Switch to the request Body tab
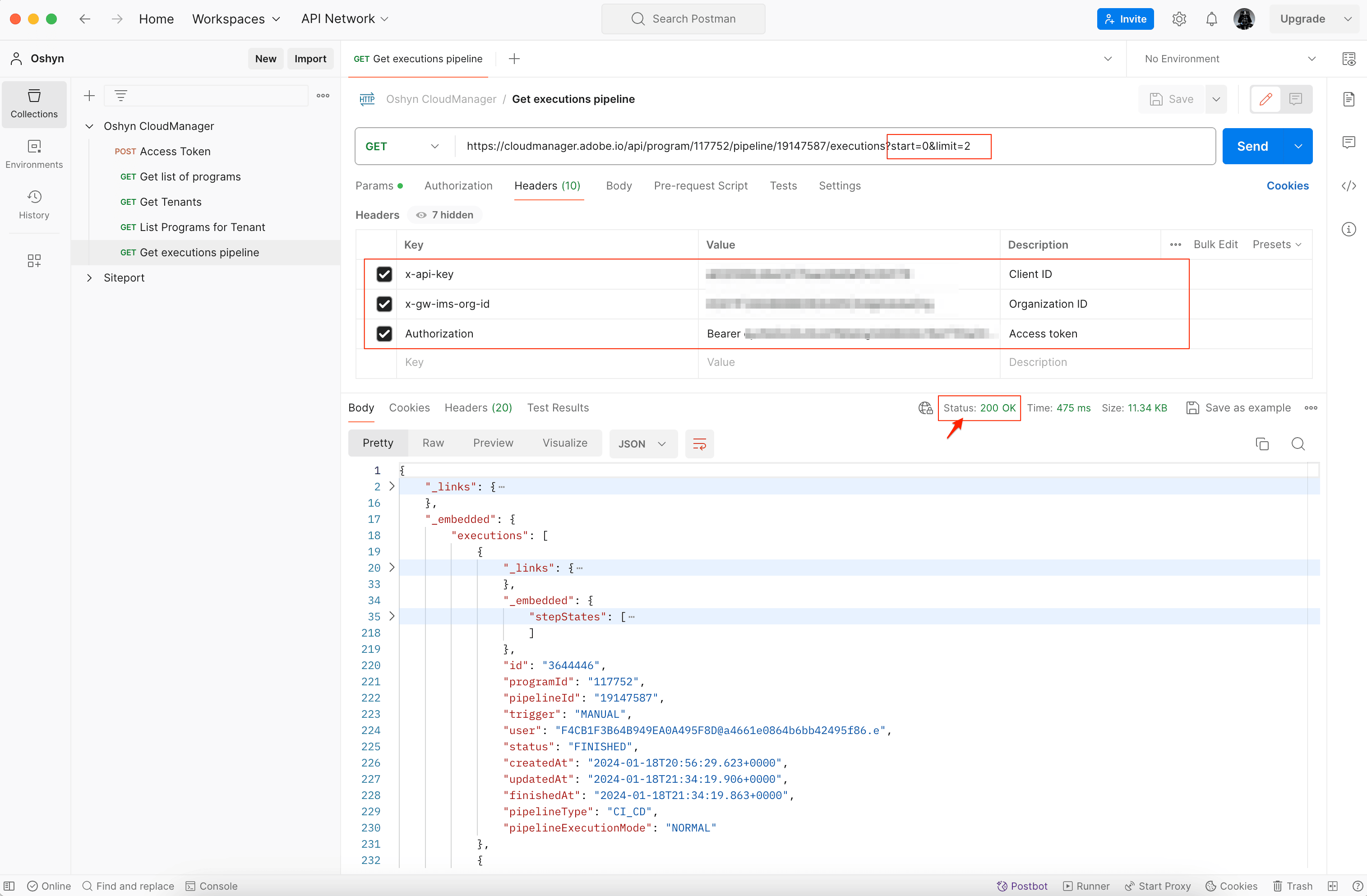The width and height of the screenshot is (1367, 896). [x=619, y=185]
